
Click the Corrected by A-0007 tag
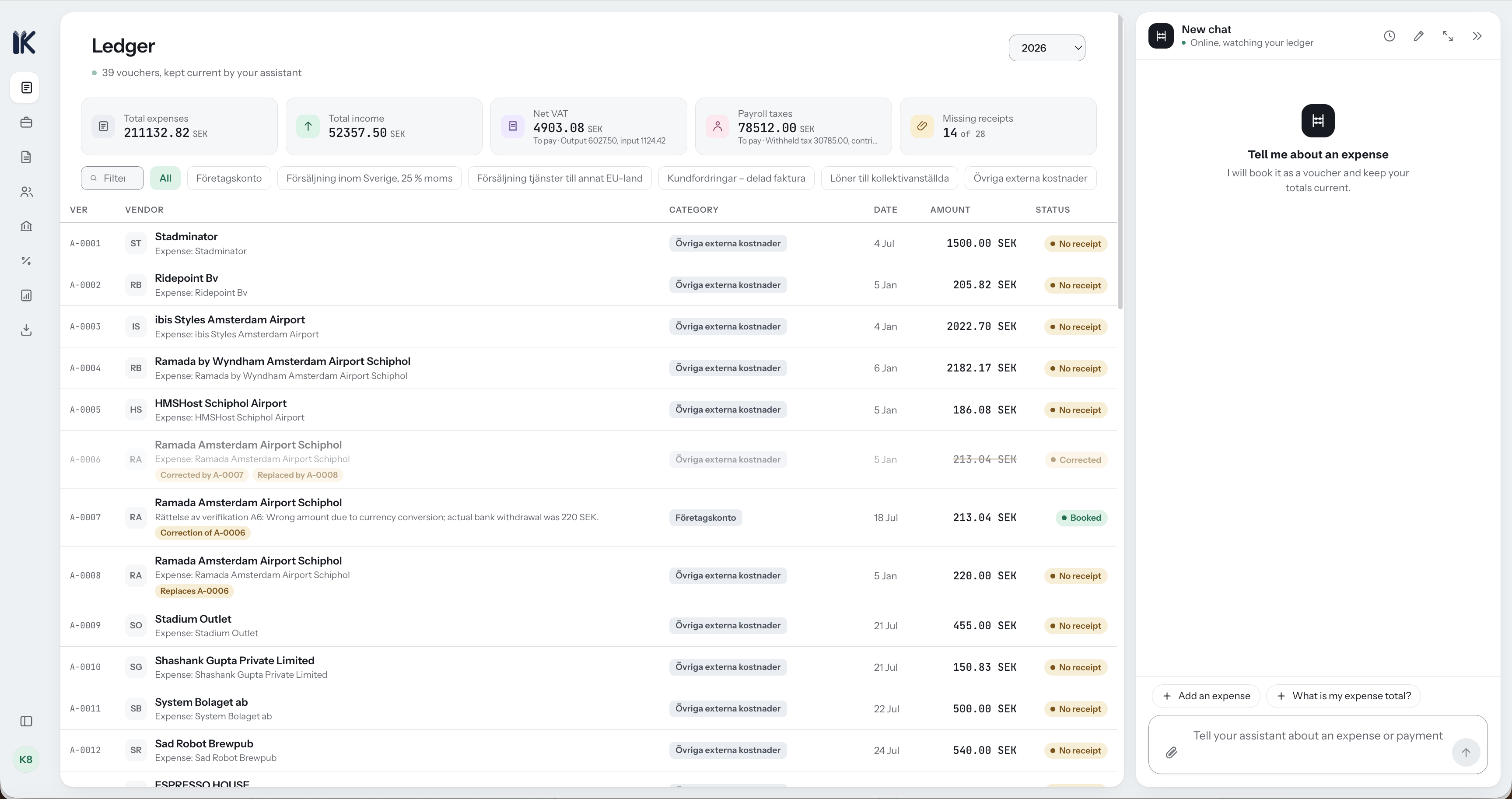coord(202,475)
